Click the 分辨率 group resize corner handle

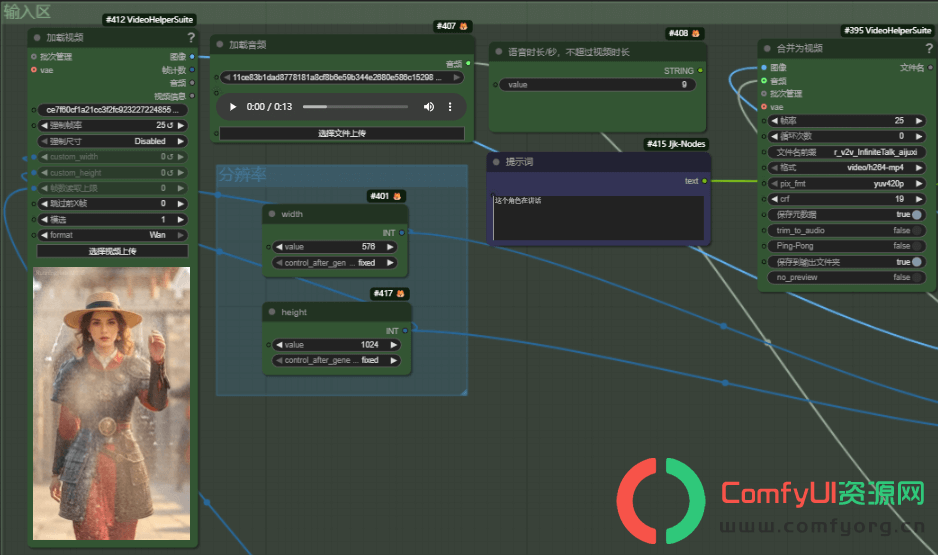coord(463,392)
